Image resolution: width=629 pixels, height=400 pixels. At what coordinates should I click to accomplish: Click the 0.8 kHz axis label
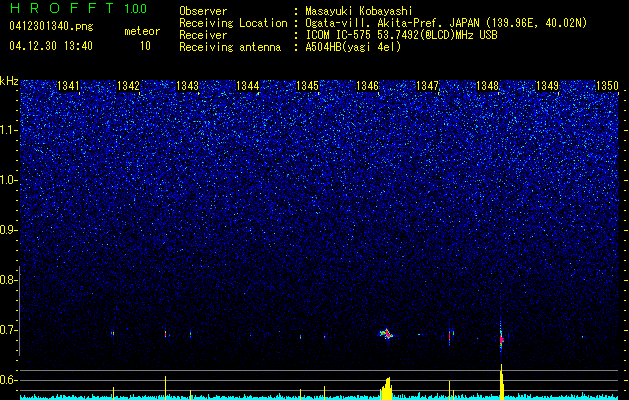tap(8, 280)
